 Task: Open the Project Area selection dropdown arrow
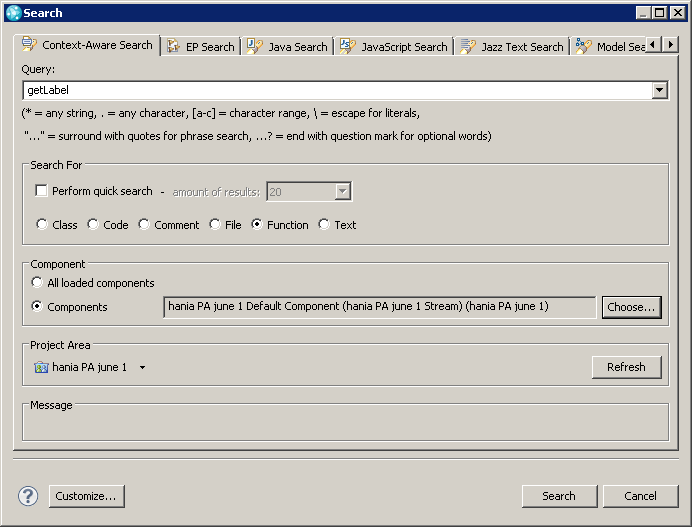(143, 367)
